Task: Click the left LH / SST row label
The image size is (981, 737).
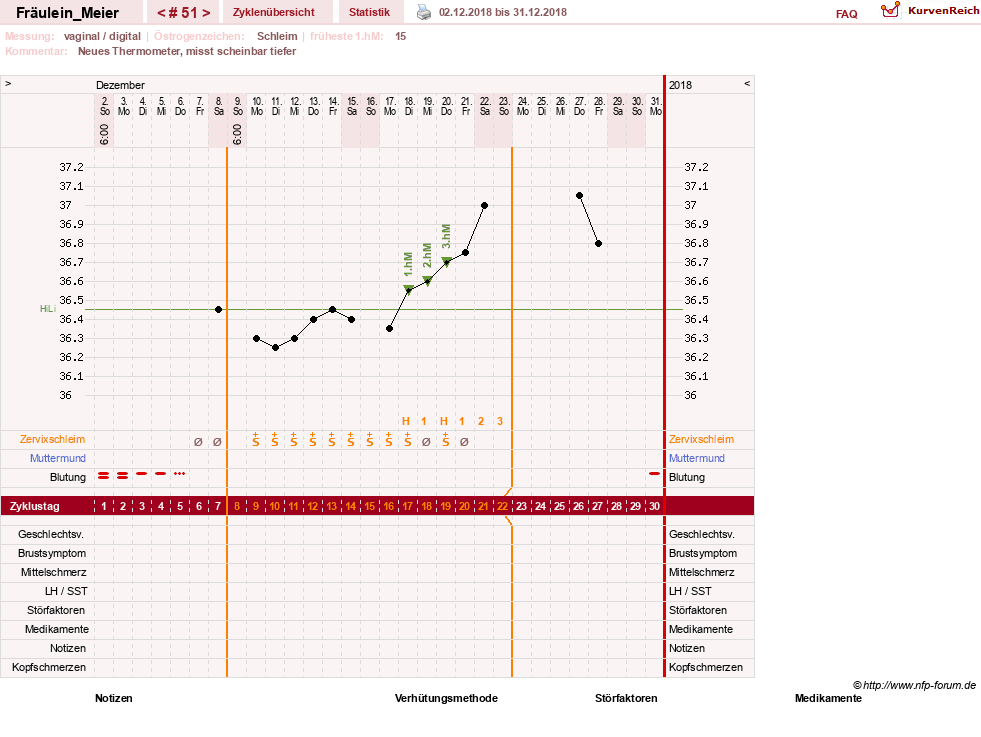Action: (66, 591)
